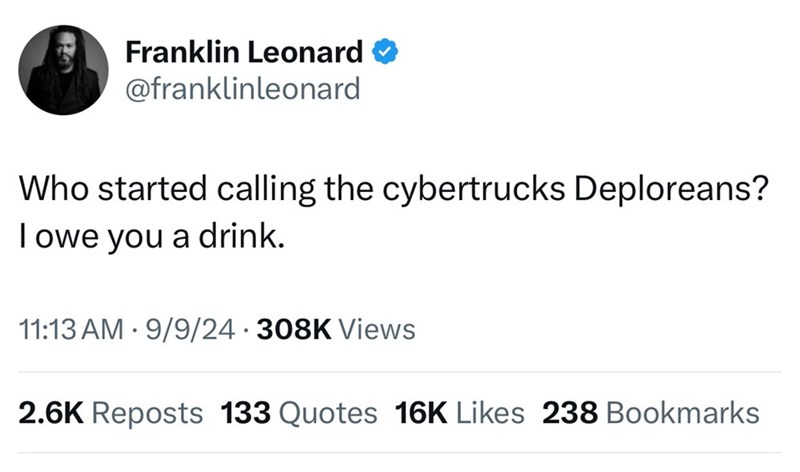Open Franklin Leonard's profile picture
The height and width of the screenshot is (472, 800).
(x=64, y=69)
